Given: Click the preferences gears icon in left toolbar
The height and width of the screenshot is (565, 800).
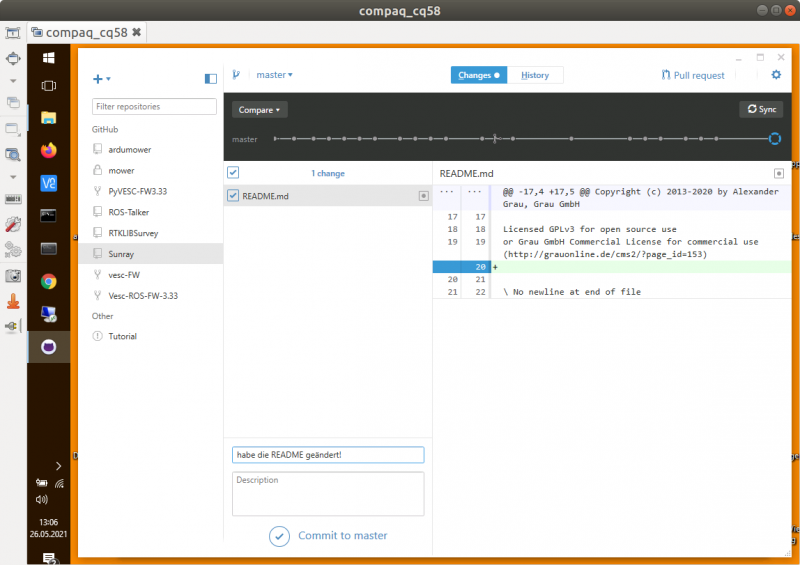Looking at the screenshot, I should [13, 250].
